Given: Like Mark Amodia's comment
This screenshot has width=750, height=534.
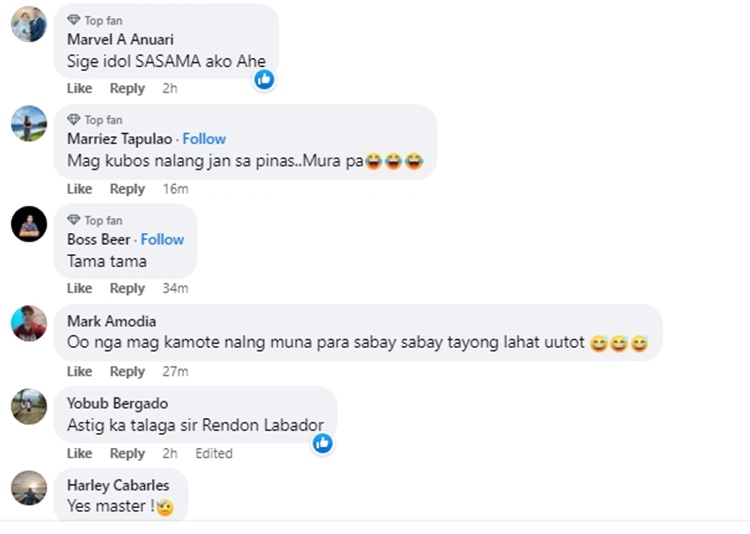Looking at the screenshot, I should tap(79, 371).
